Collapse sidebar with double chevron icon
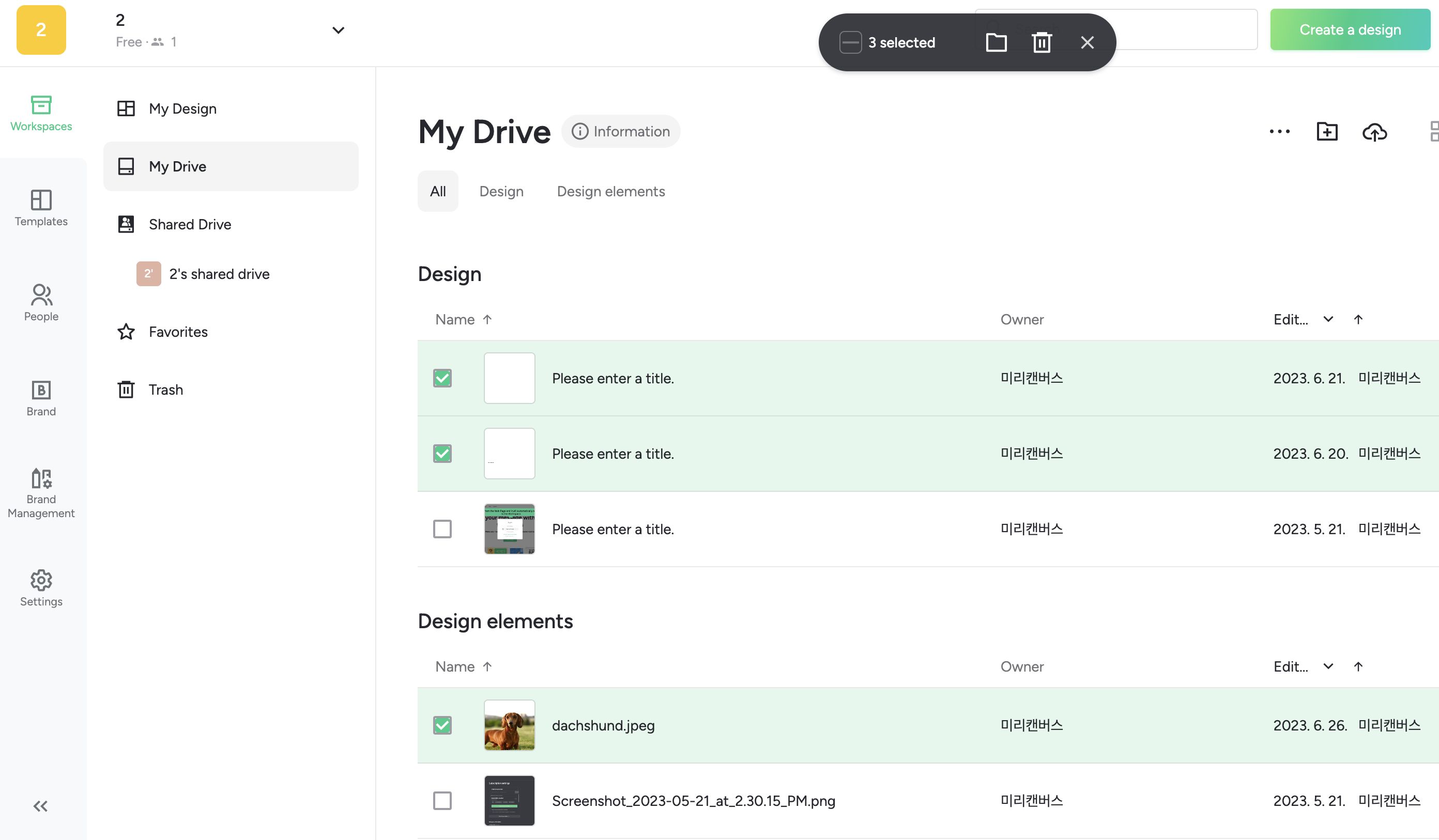The height and width of the screenshot is (840, 1439). (40, 806)
